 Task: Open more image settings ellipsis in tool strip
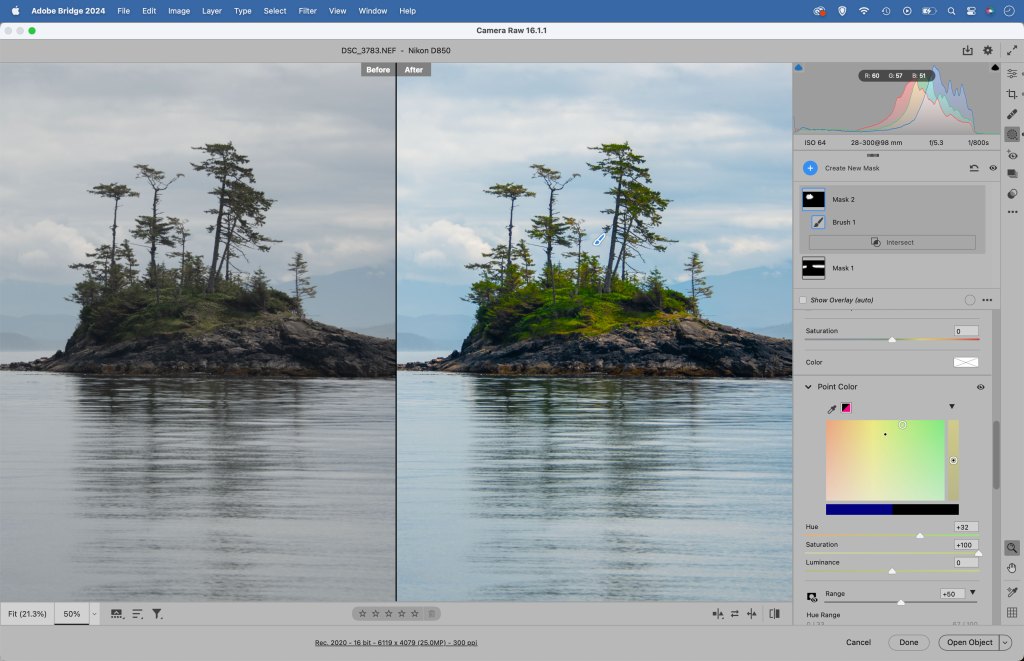click(1012, 212)
